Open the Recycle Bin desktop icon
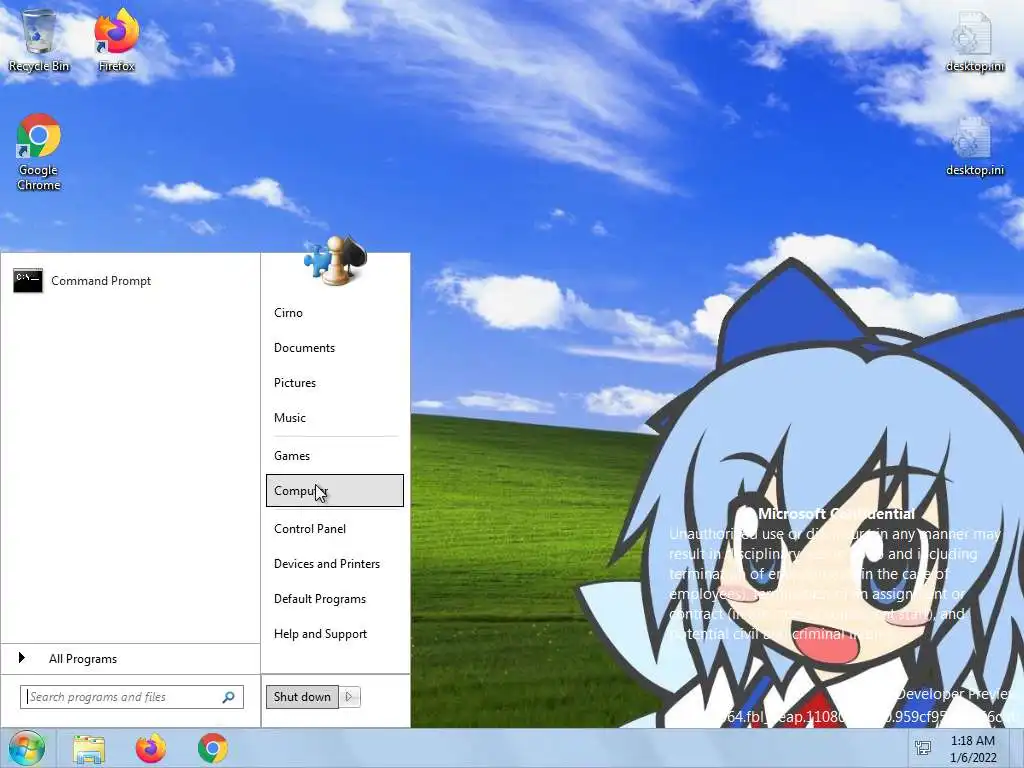This screenshot has height=768, width=1024. pos(39,39)
